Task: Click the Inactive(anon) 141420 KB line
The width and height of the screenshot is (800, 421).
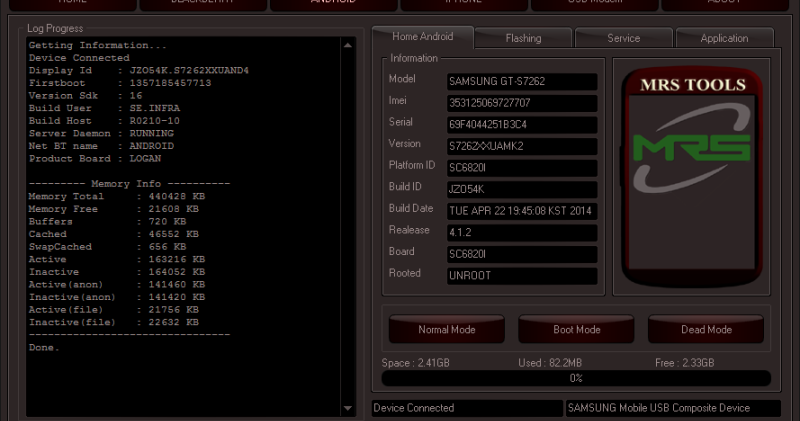Action: point(117,297)
